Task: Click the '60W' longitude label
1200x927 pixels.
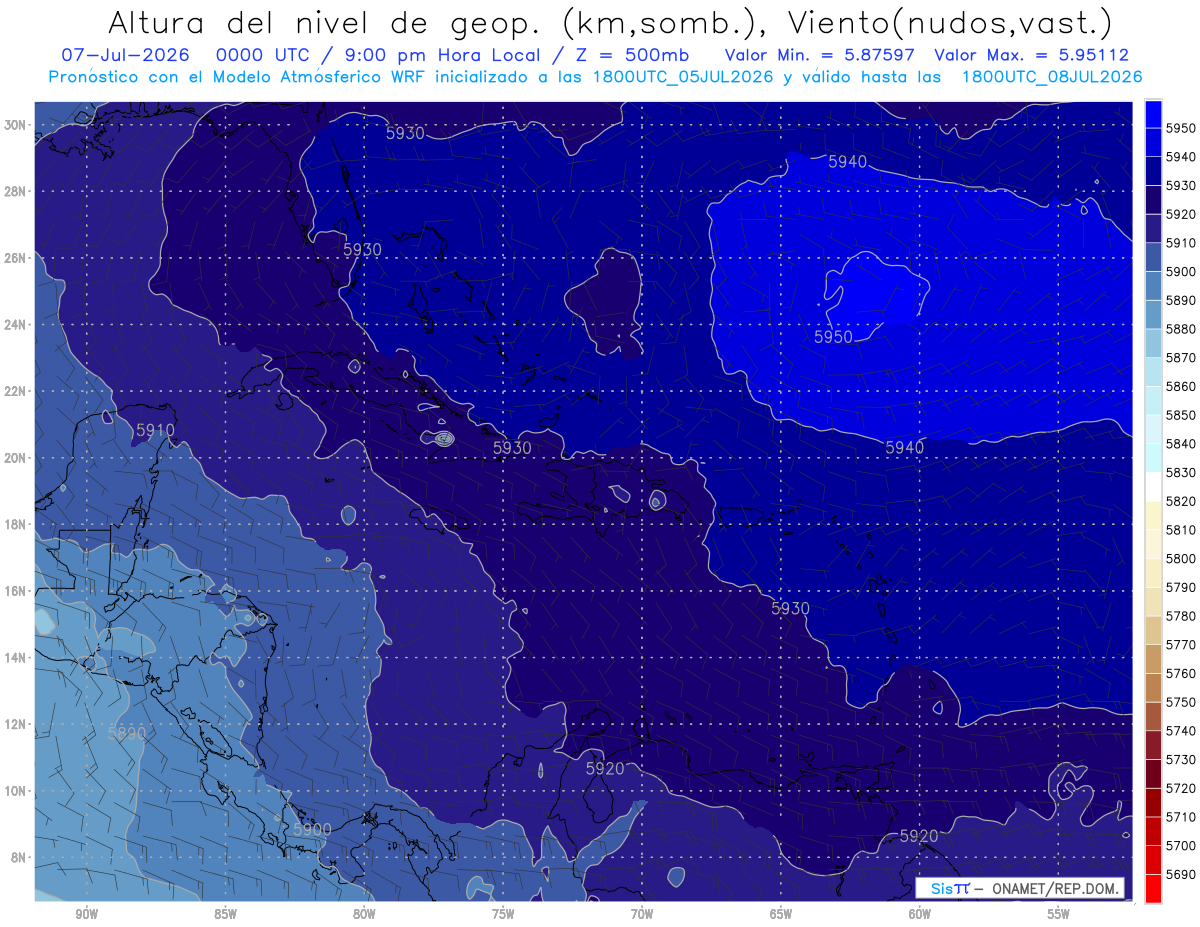Action: point(920,913)
